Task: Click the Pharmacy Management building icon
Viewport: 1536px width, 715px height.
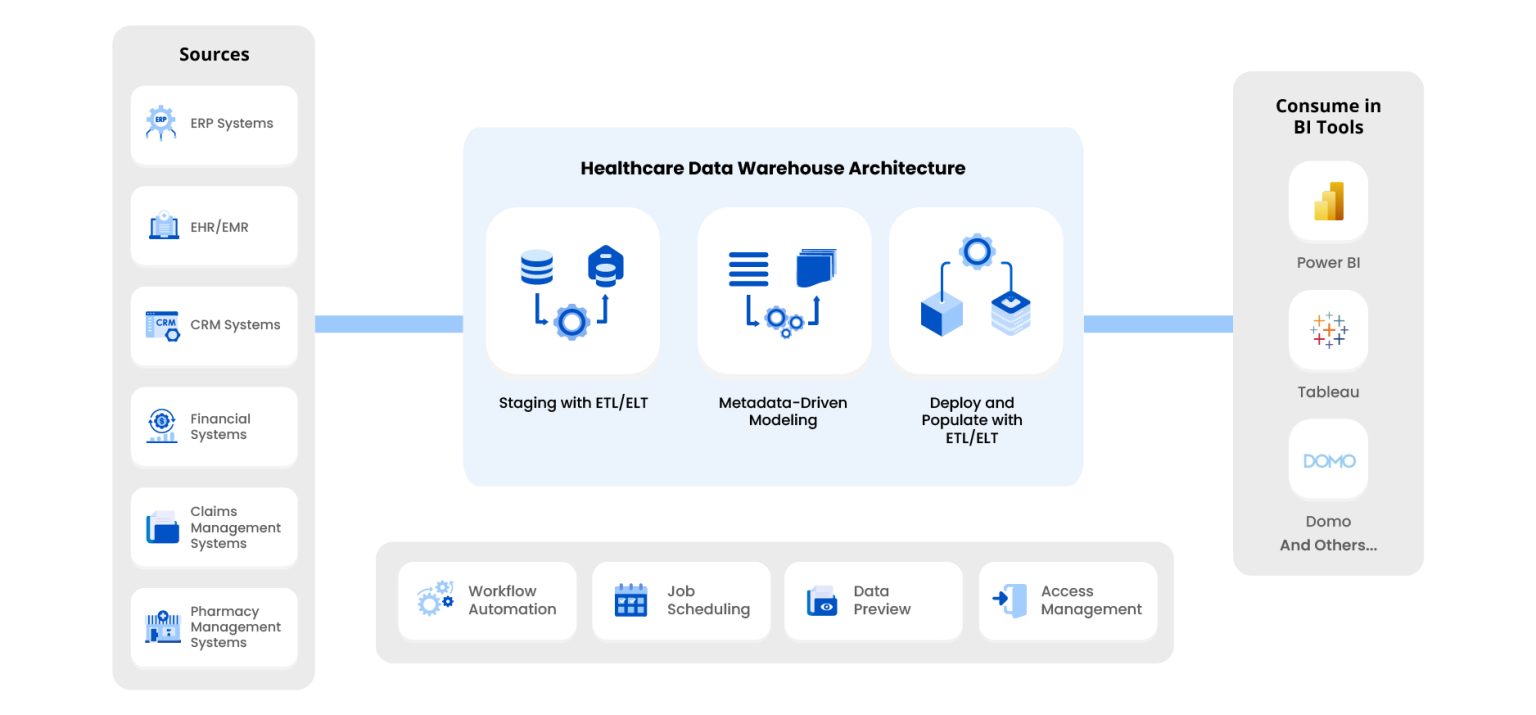Action: pyautogui.click(x=162, y=627)
